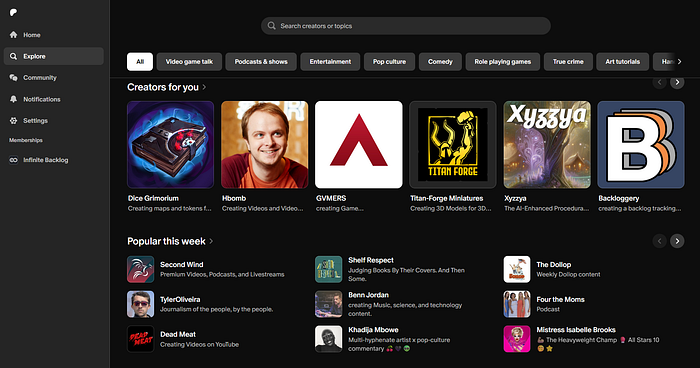700x368 pixels.
Task: Open Second Wind creator avatar
Action: click(141, 269)
